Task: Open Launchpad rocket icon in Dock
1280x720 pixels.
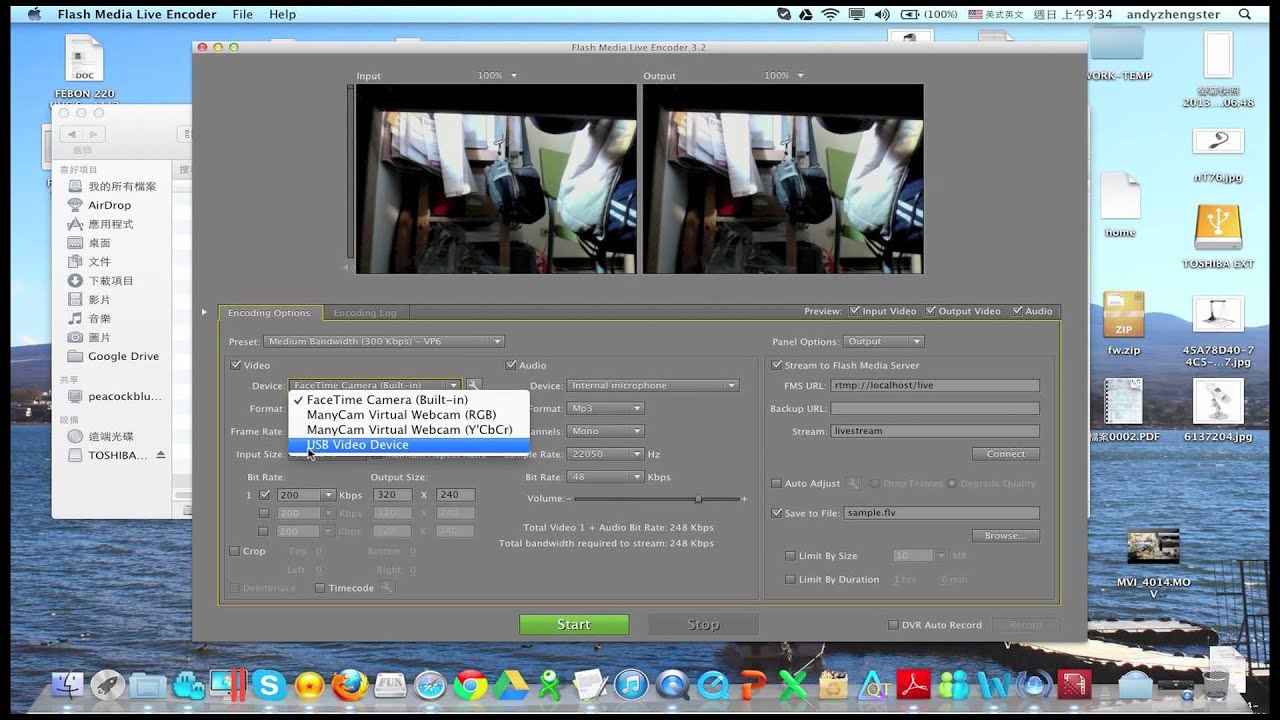Action: point(107,685)
